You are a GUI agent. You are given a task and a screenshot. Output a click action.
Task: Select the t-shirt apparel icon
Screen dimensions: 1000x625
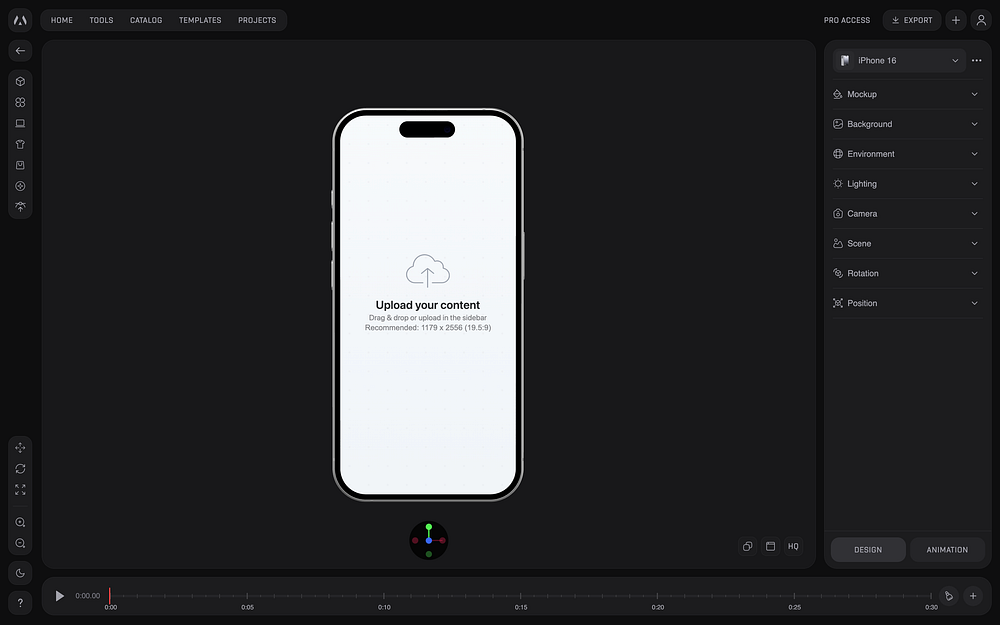[20, 144]
